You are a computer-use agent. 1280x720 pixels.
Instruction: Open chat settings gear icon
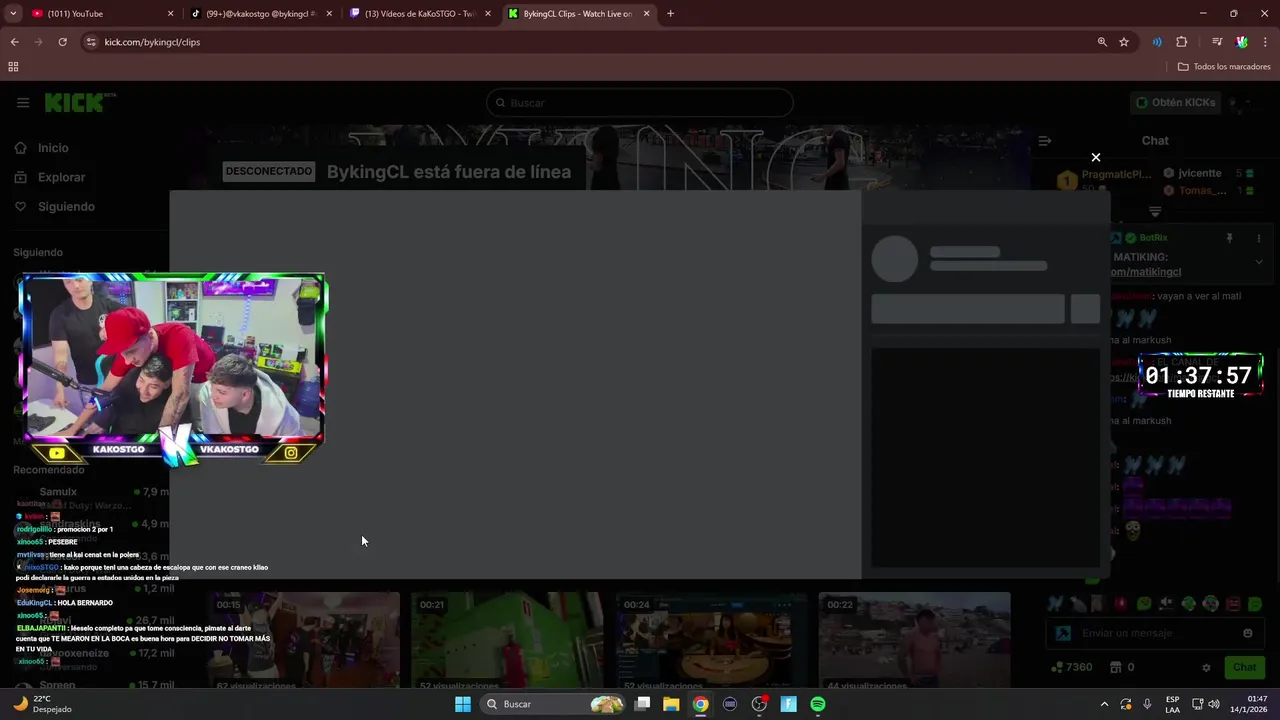(1206, 667)
